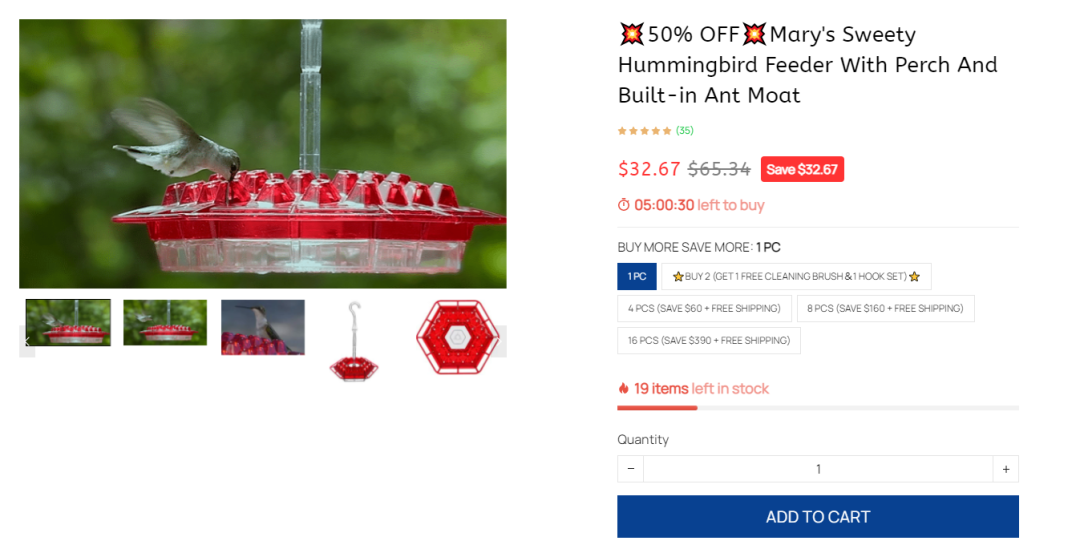Choose Buy 2 with free cleaning brush option
Screen dimensions: 1080x549
pos(796,277)
